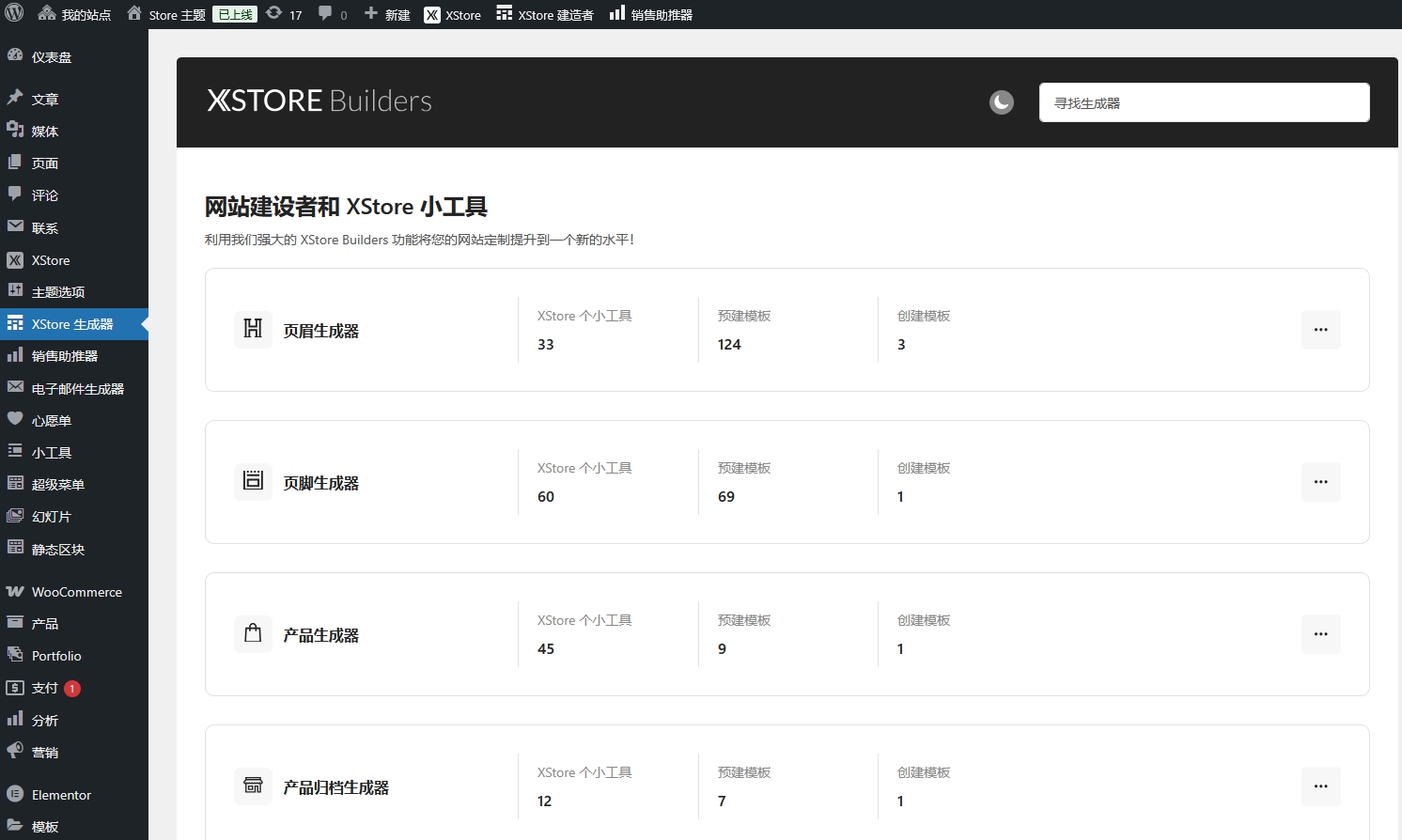The width and height of the screenshot is (1402, 840).
Task: Click 12 widgets count for 产品归档生成器
Action: click(545, 801)
